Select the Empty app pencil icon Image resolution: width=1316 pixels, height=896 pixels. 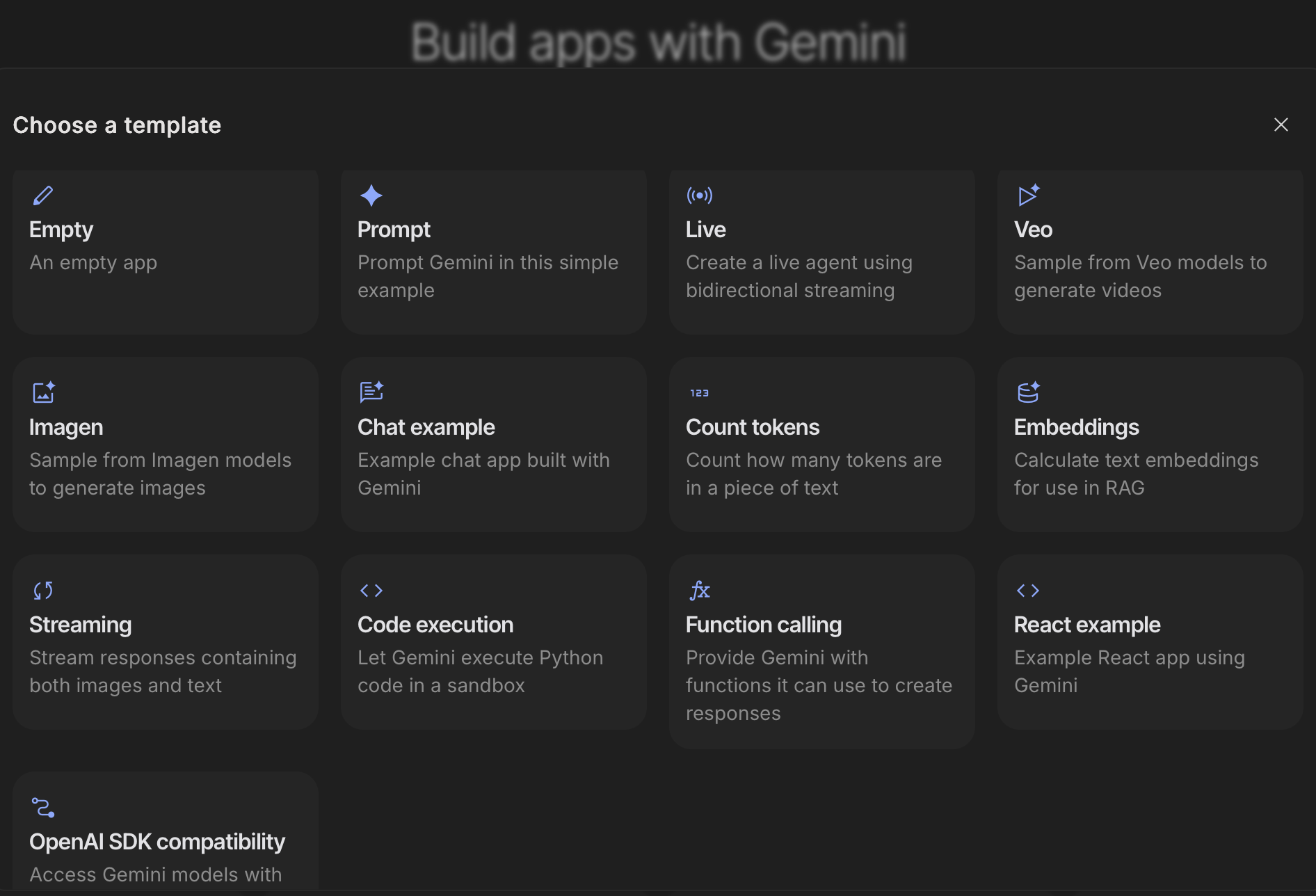(x=42, y=195)
